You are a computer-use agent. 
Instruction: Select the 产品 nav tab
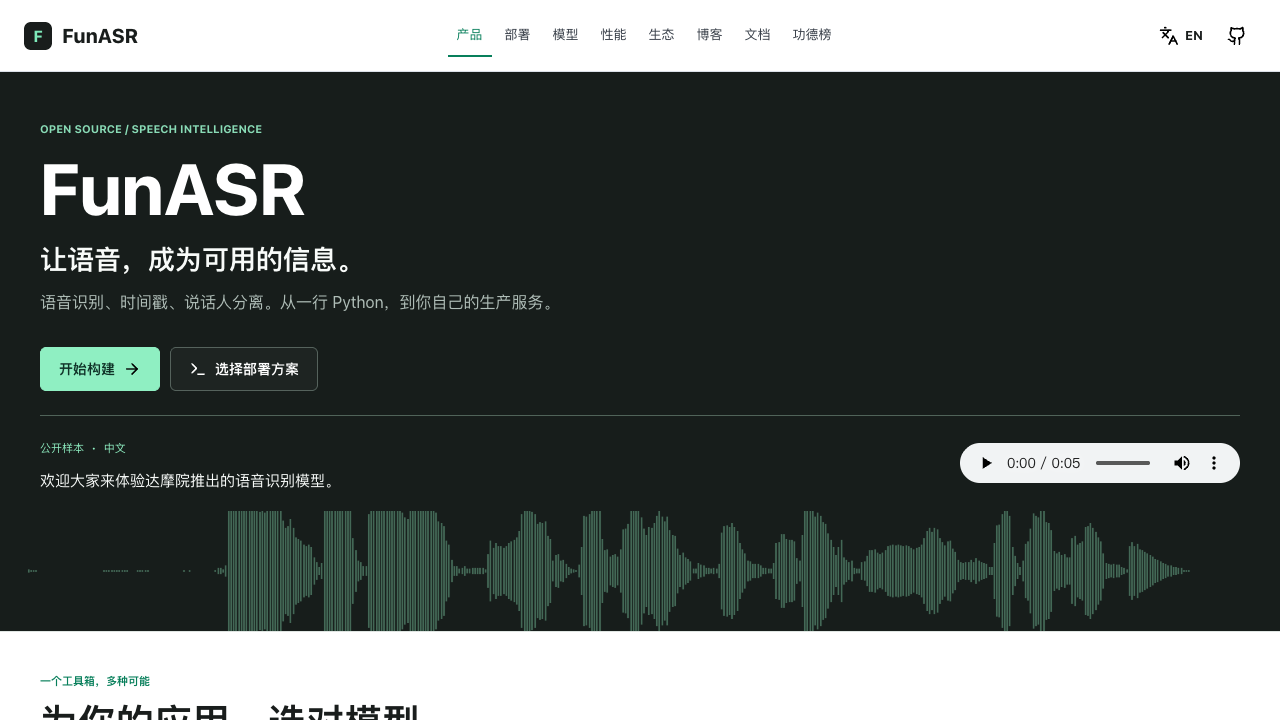470,35
